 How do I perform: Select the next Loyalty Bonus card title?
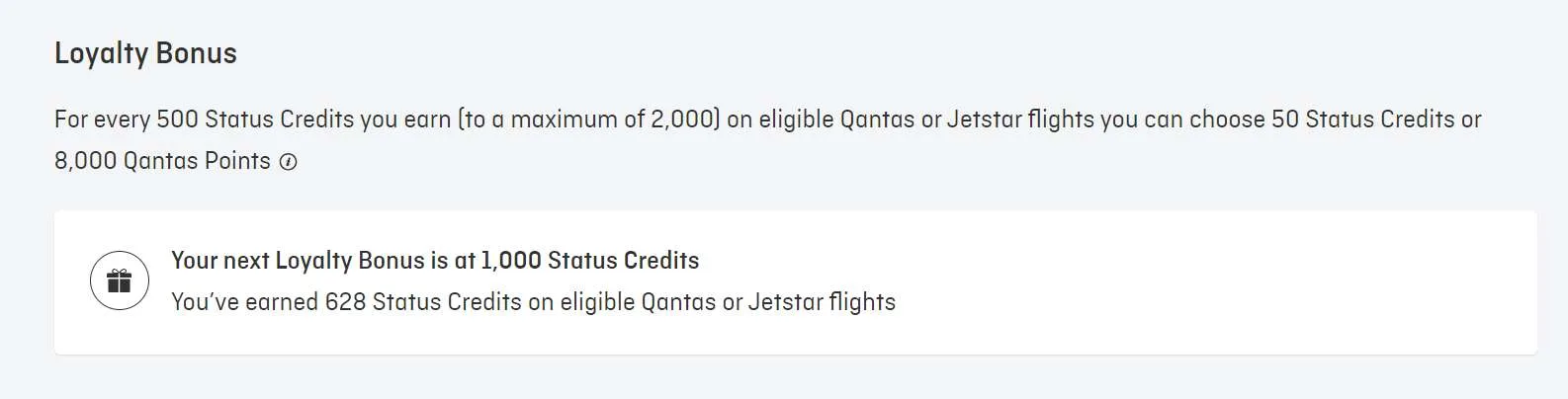coord(435,261)
